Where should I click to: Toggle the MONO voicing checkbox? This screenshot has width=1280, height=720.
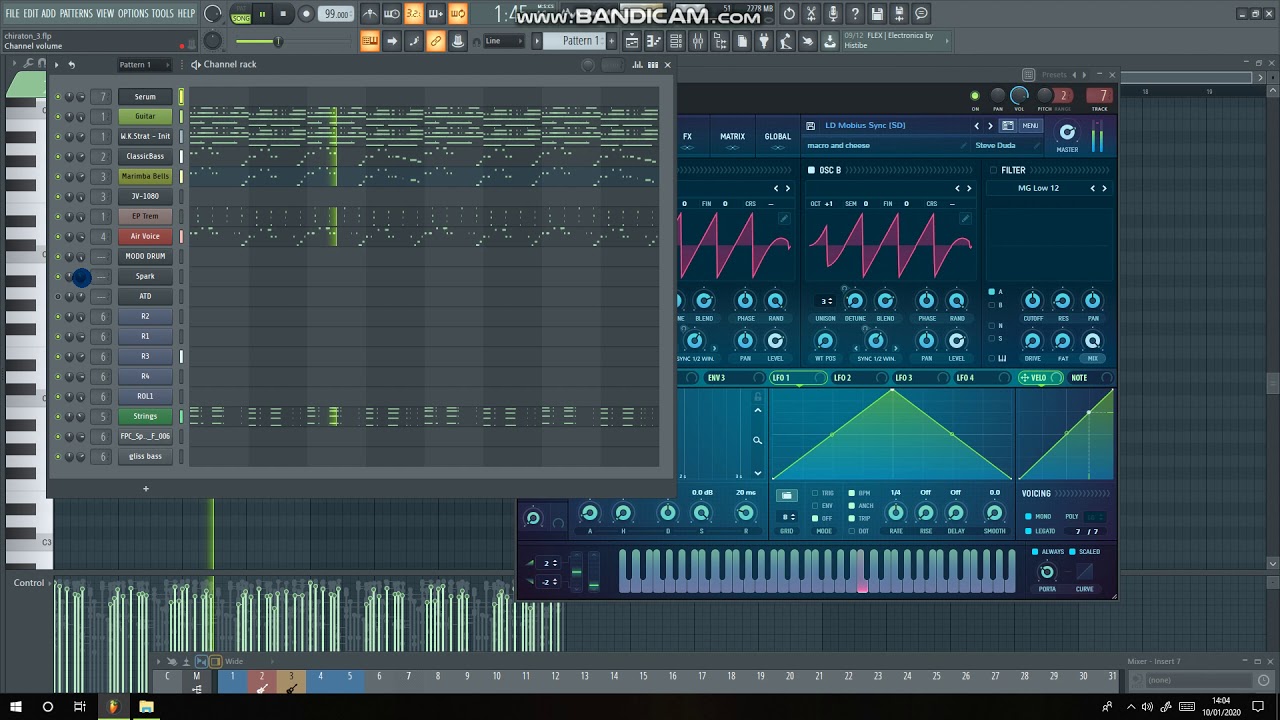click(1028, 517)
